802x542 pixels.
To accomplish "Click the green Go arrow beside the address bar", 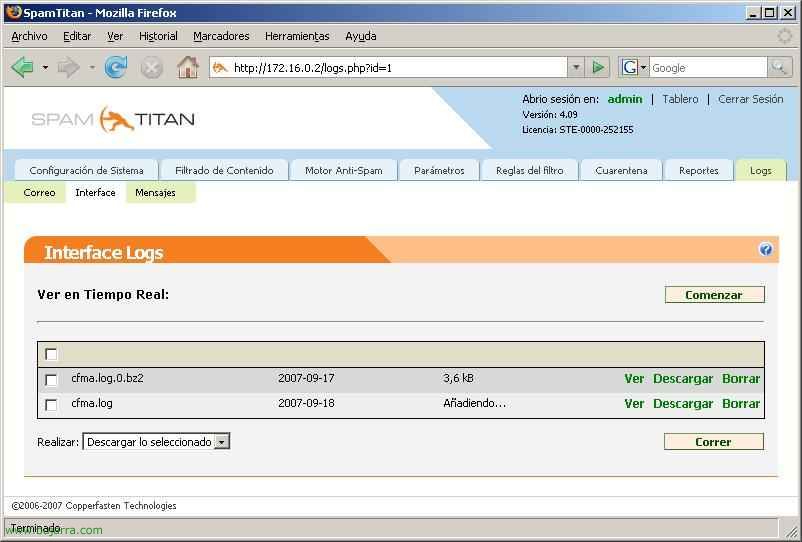I will point(598,67).
